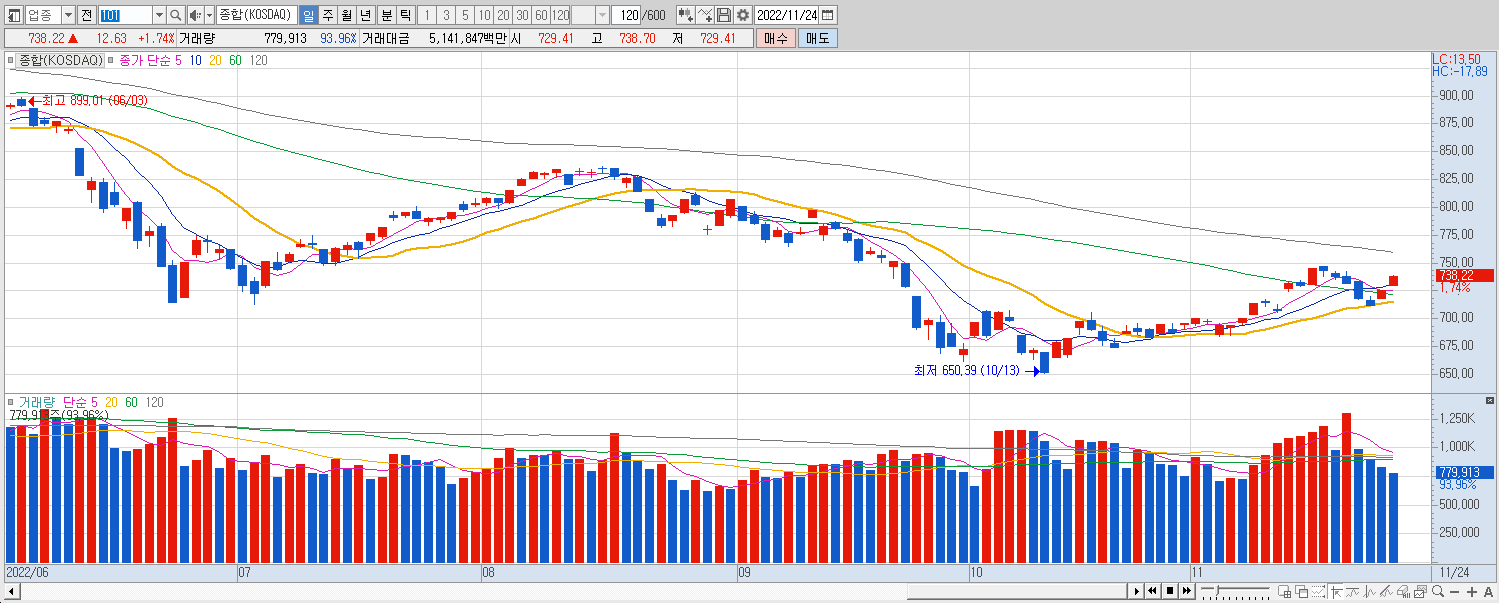Viewport: 1499px width, 603px height.
Task: Click the candlestick chart-type icon in top toolbar
Action: tap(686, 15)
